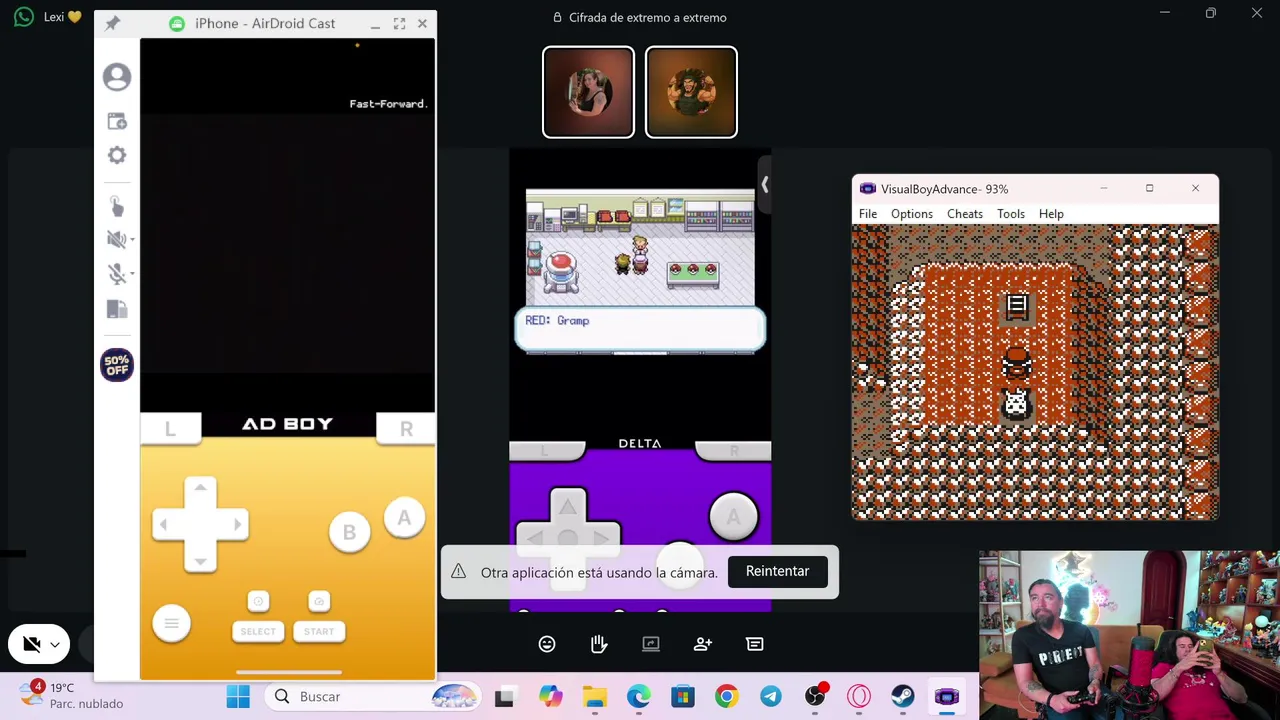This screenshot has height=720, width=1280.
Task: Open OBS Studio from the taskbar
Action: point(815,697)
